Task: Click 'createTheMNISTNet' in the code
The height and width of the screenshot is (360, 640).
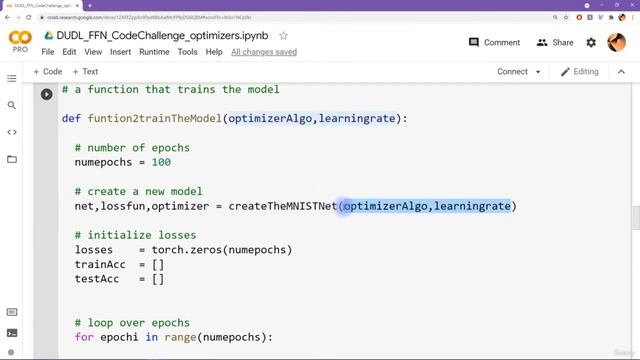Action: (x=282, y=207)
